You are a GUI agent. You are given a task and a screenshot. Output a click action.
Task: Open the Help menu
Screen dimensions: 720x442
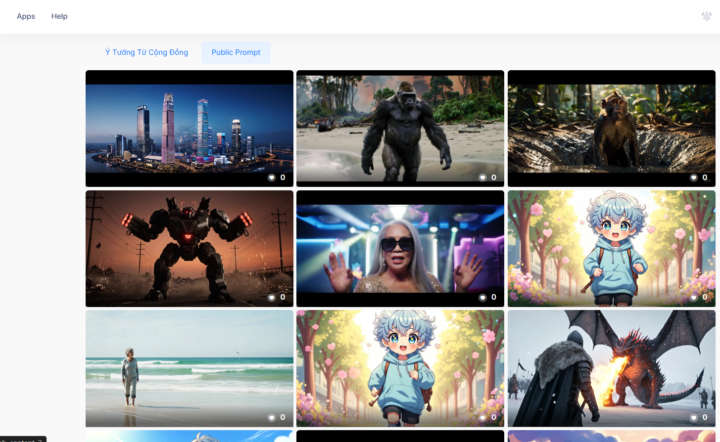[x=59, y=16]
